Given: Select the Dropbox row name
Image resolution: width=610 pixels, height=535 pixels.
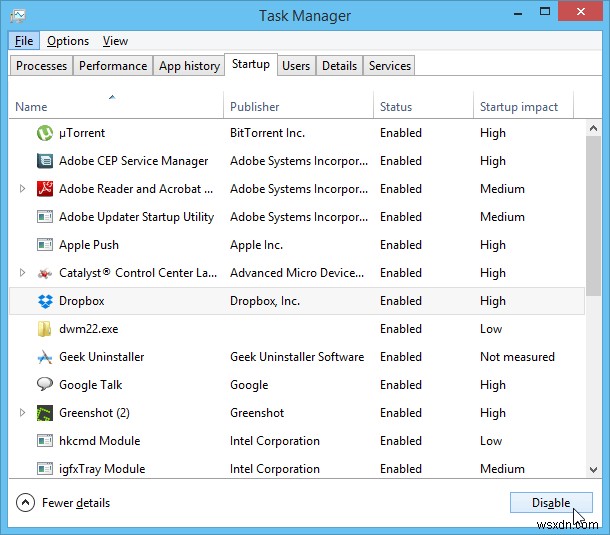Looking at the screenshot, I should [x=82, y=301].
